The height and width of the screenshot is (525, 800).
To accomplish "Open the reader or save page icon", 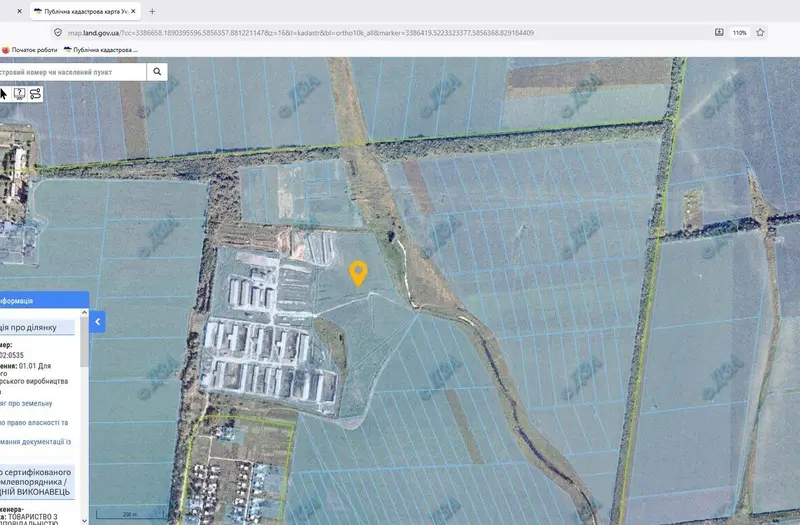I will click(x=719, y=33).
